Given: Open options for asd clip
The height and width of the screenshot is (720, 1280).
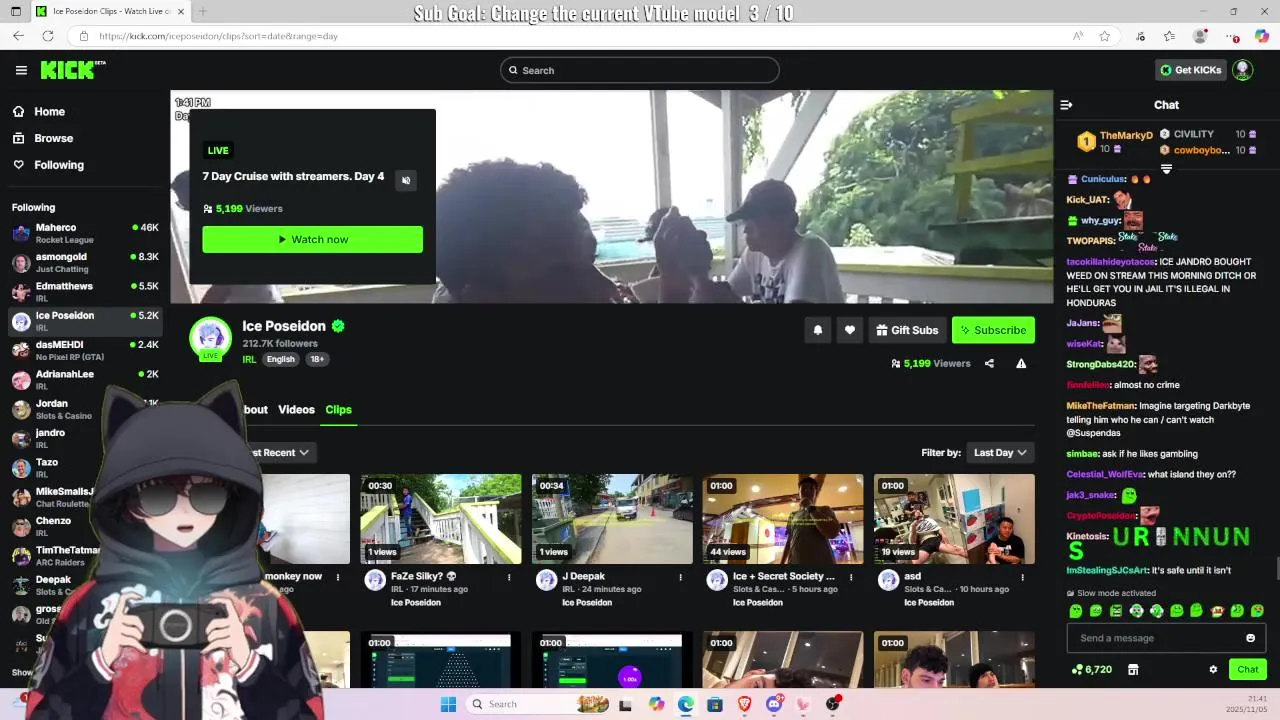Looking at the screenshot, I should (1022, 577).
